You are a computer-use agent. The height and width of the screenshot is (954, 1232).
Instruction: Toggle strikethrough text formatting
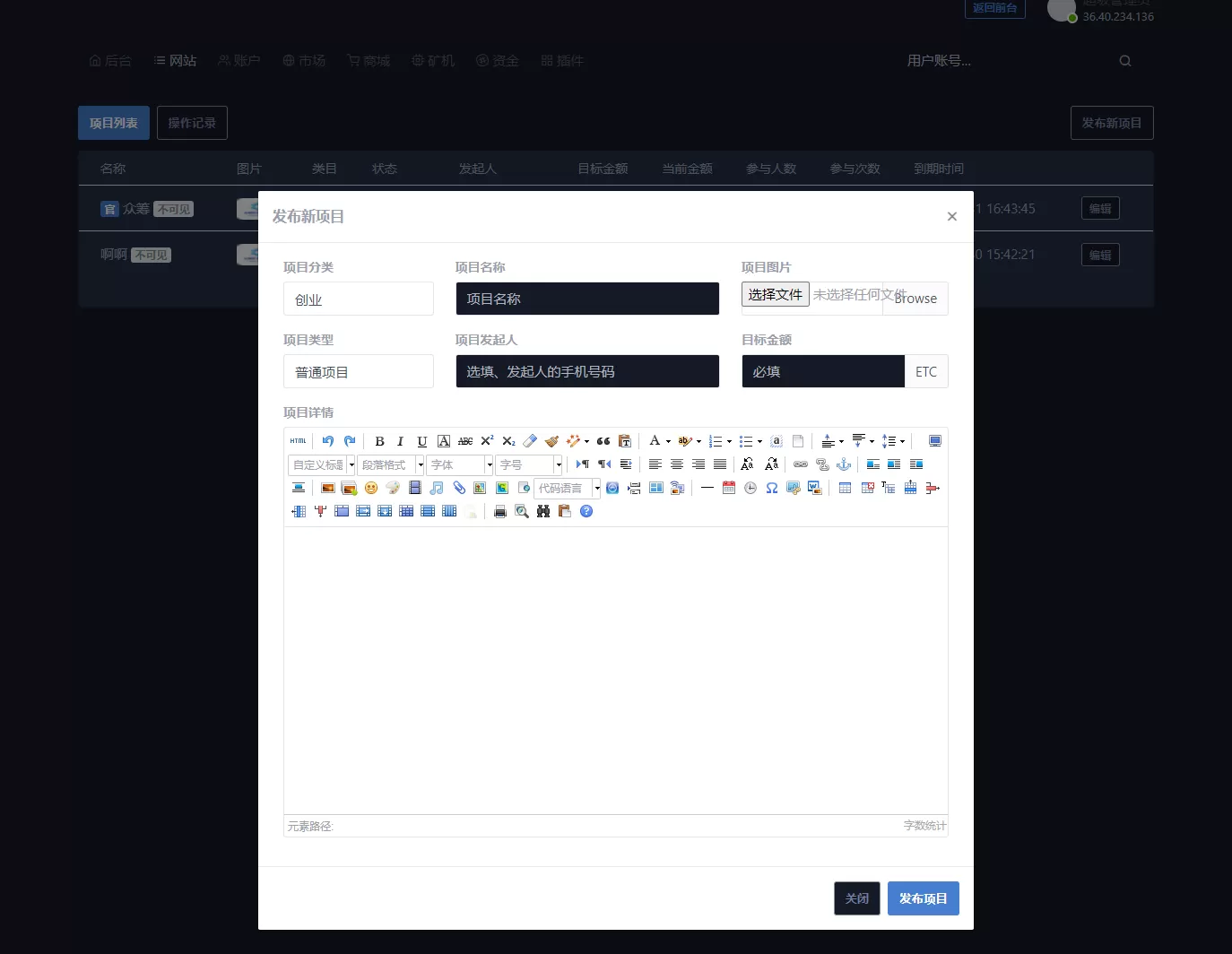464,440
